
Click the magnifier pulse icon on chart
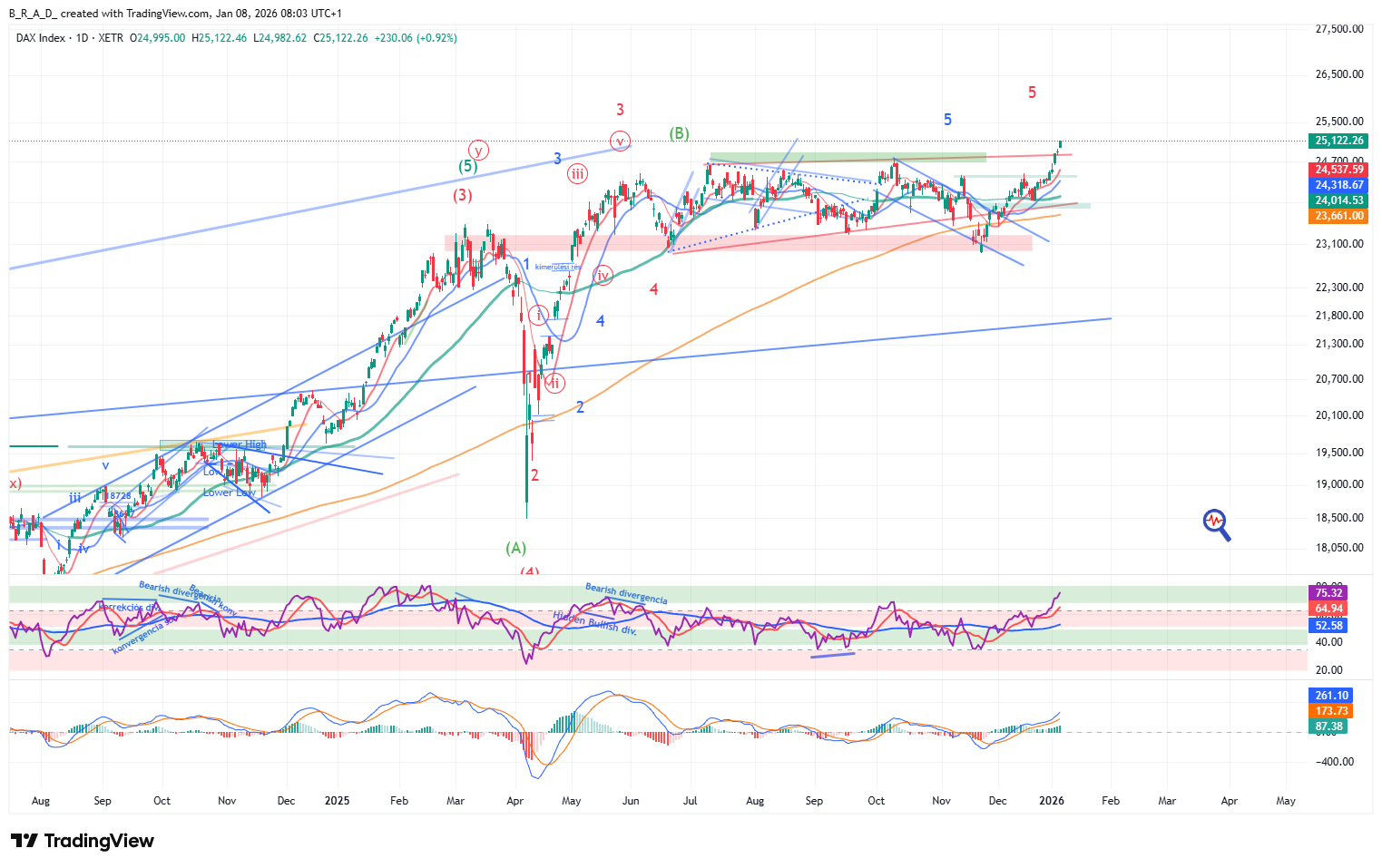pos(1216,523)
